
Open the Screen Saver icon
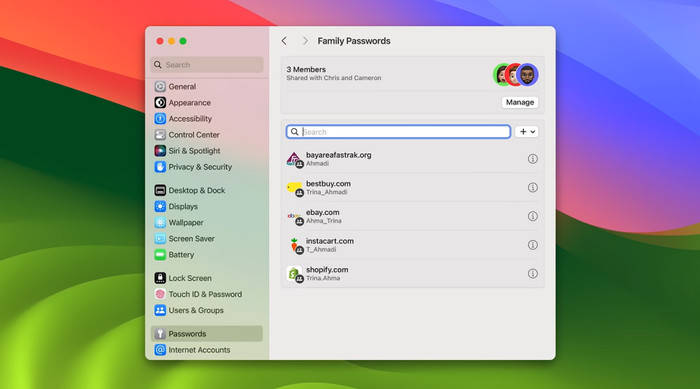(x=160, y=238)
